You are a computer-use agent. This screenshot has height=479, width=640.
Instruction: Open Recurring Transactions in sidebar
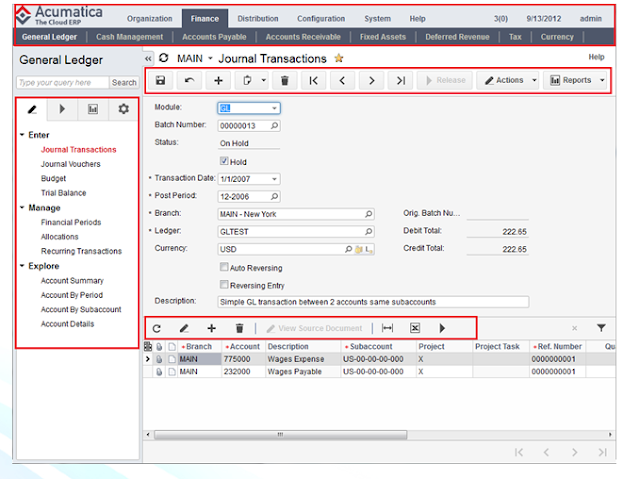click(x=81, y=251)
